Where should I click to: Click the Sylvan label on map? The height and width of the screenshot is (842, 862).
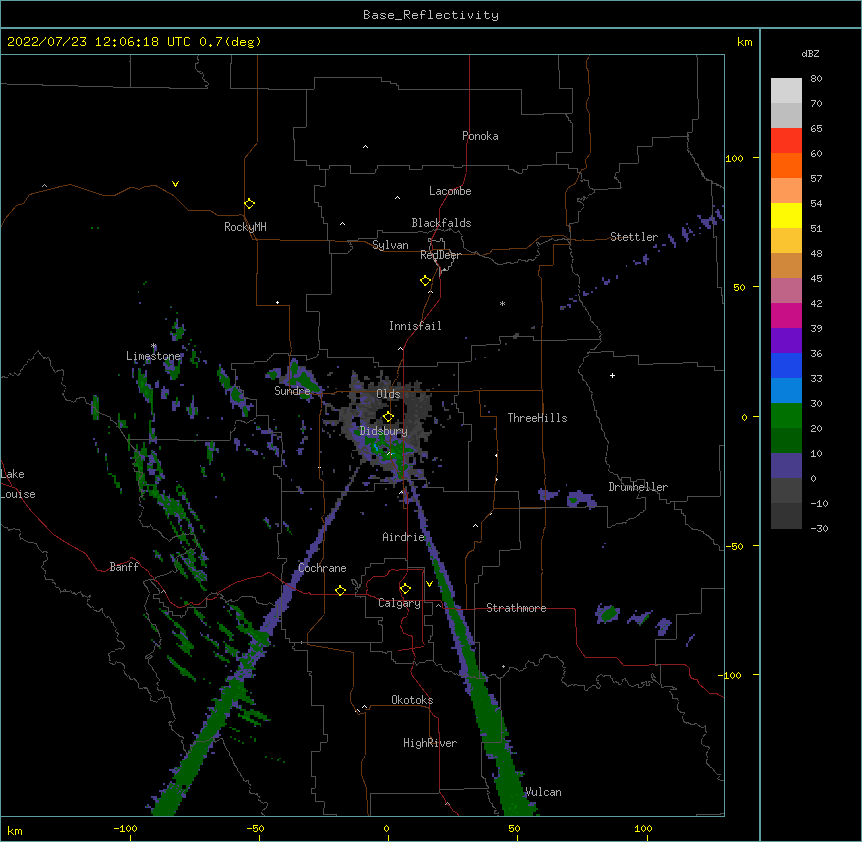(x=390, y=245)
